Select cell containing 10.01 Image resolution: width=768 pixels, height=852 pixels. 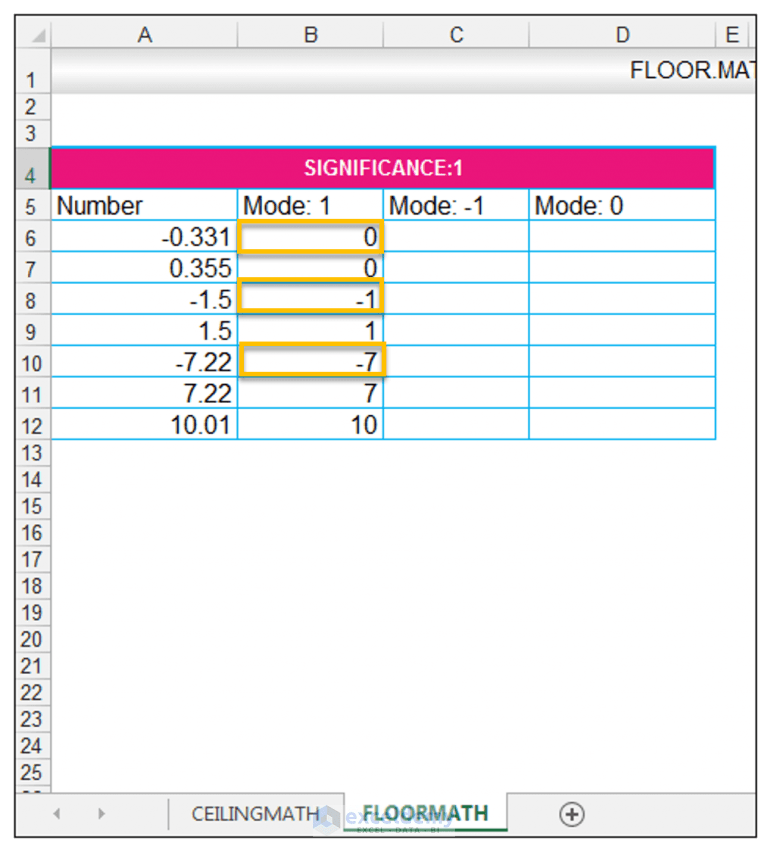[144, 424]
